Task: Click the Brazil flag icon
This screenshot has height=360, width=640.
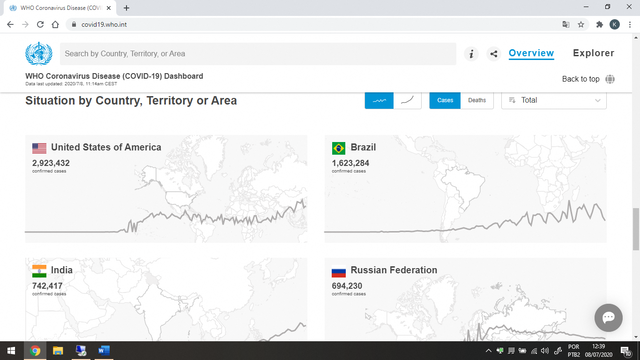Action: [338, 148]
